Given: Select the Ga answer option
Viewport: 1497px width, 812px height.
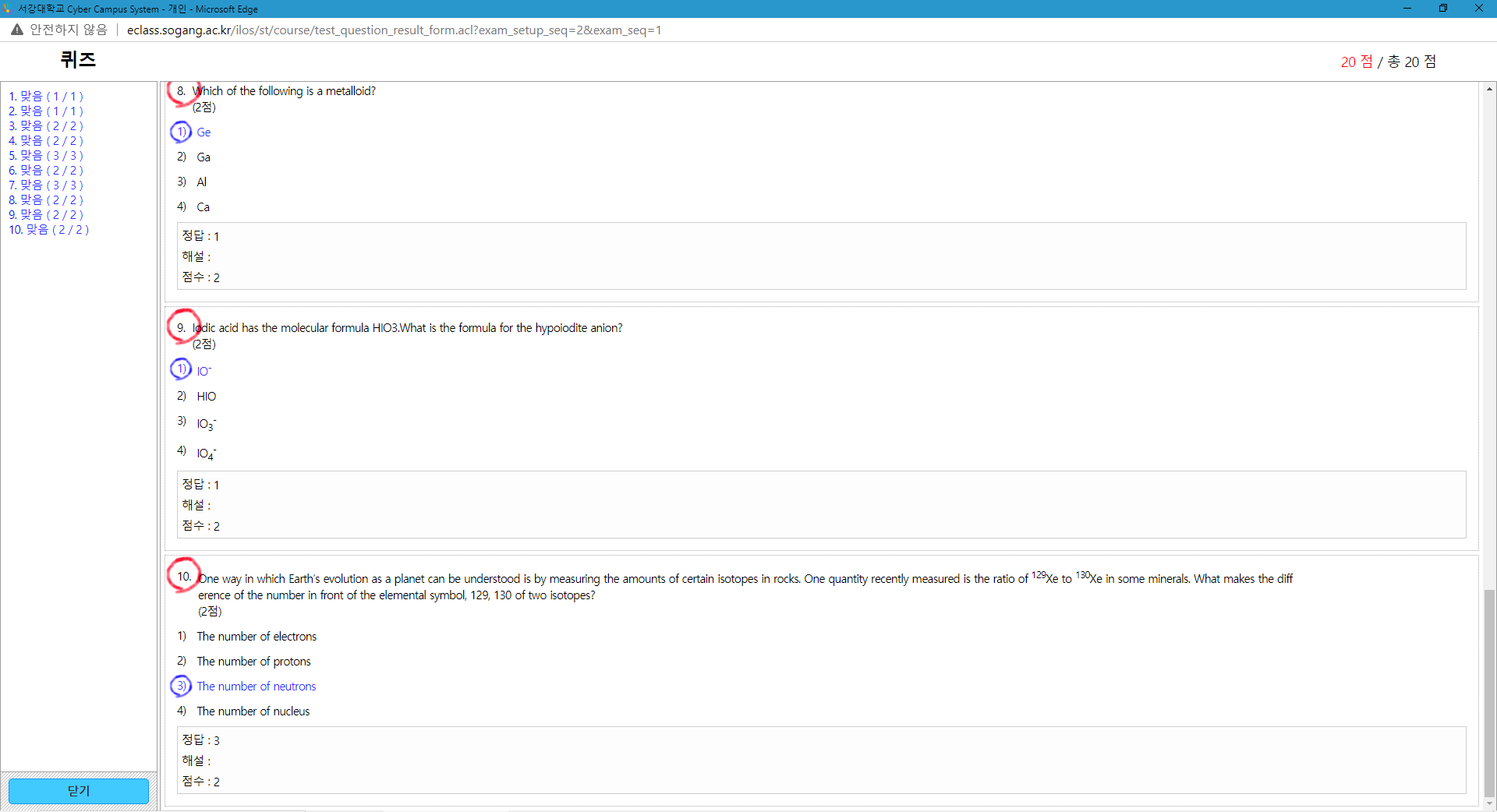Looking at the screenshot, I should (203, 157).
